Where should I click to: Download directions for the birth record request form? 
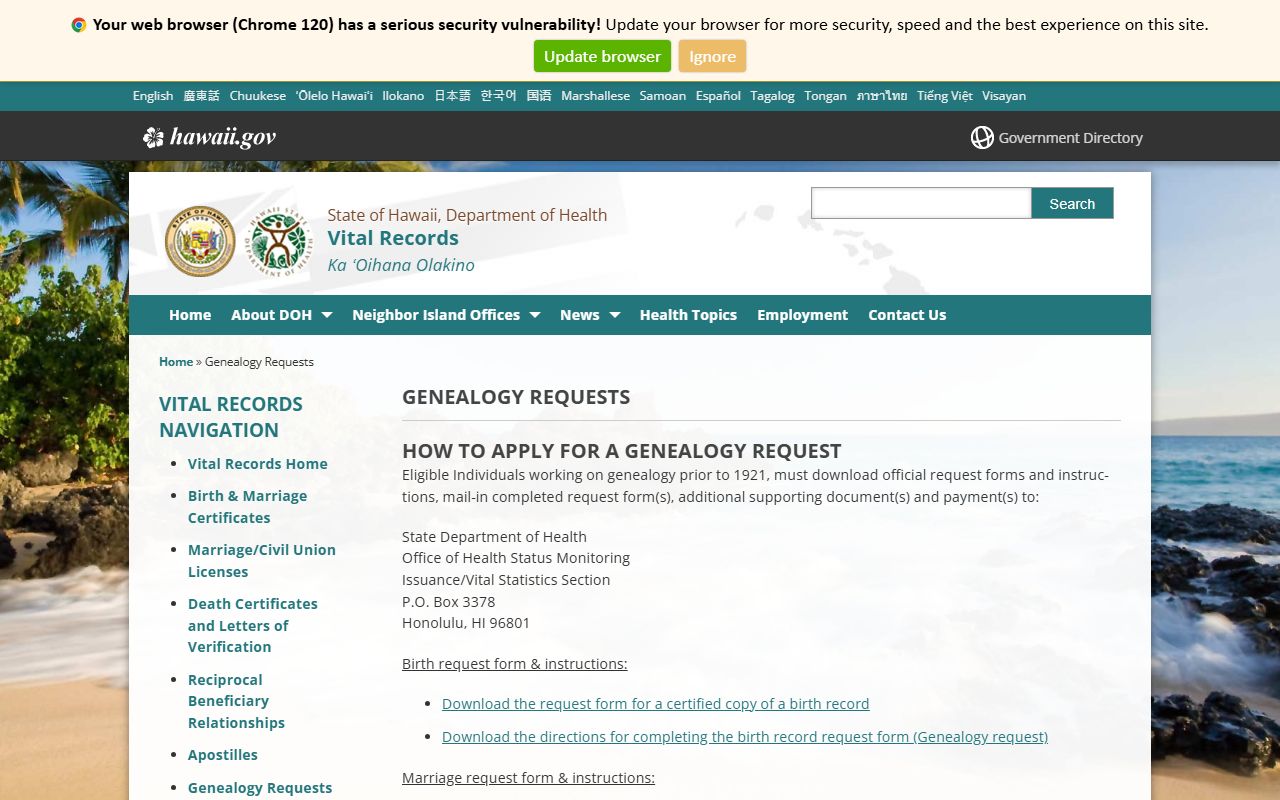pyautogui.click(x=745, y=737)
